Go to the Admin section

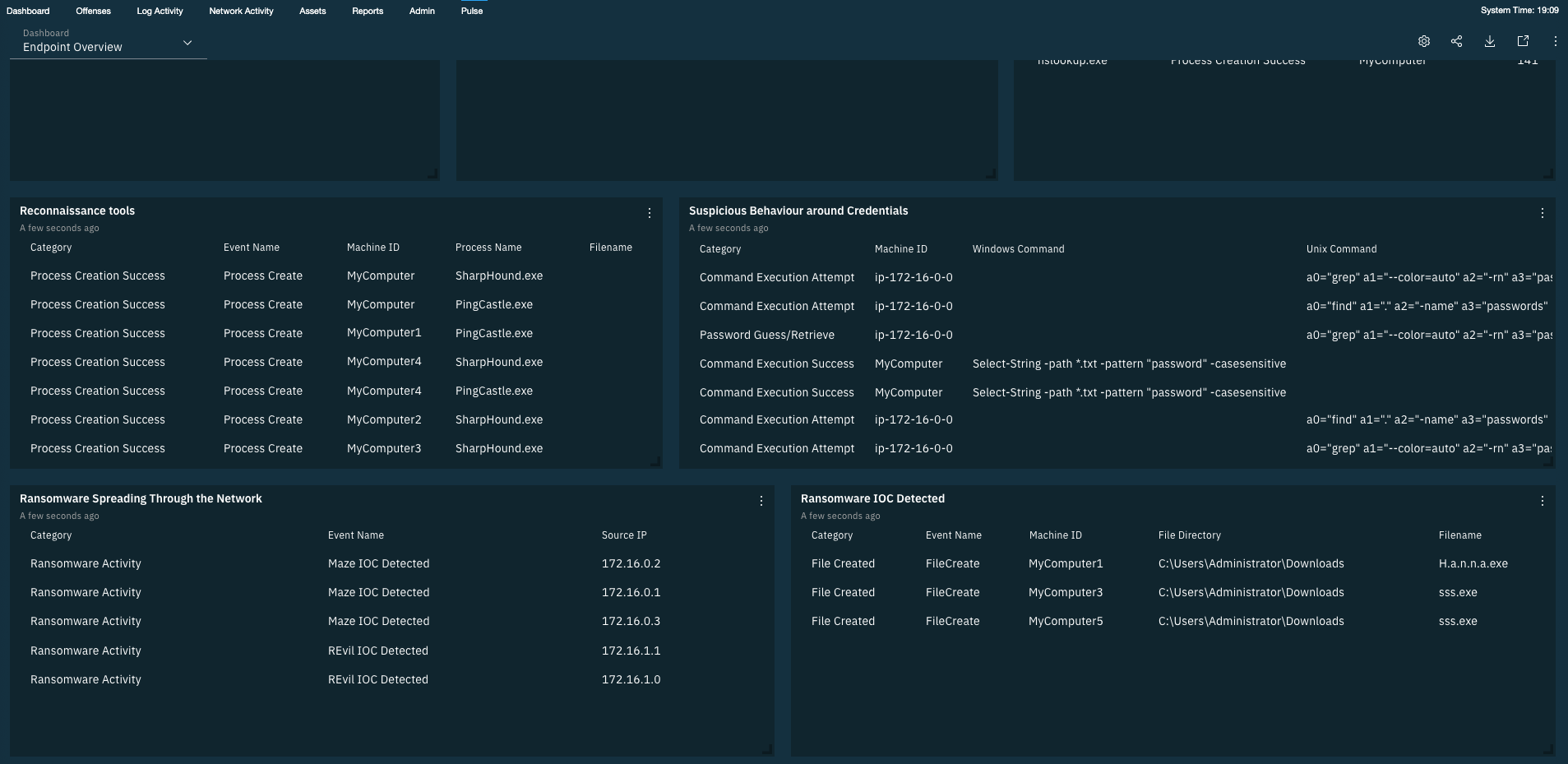click(x=421, y=11)
